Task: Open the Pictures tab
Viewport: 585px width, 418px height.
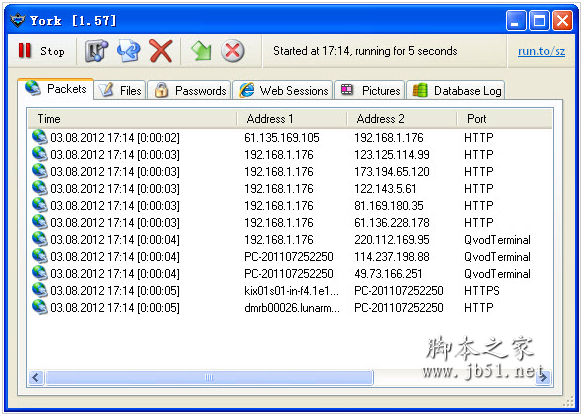Action: [x=370, y=90]
